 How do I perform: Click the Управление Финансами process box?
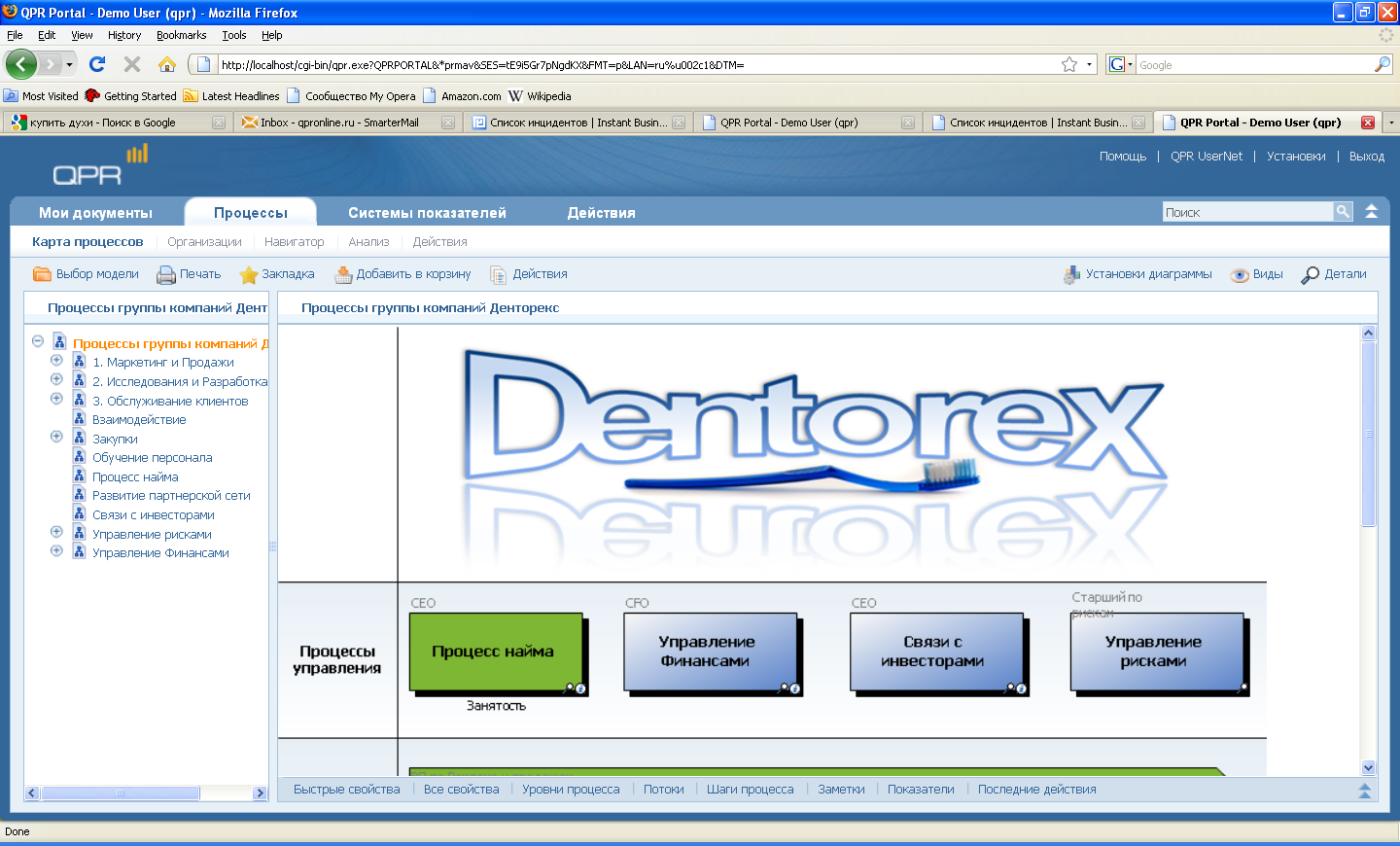tap(710, 652)
